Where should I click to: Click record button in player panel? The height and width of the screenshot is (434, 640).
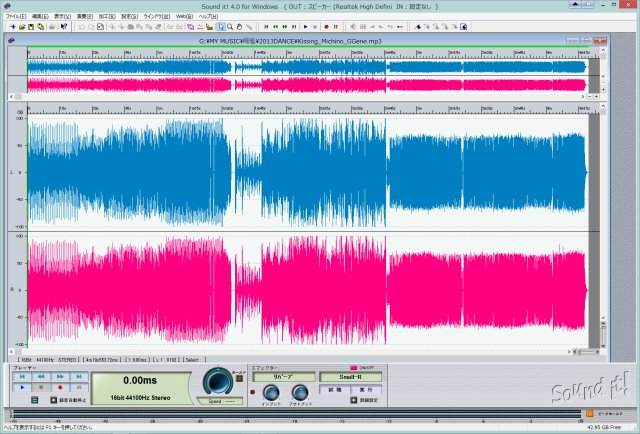point(60,387)
